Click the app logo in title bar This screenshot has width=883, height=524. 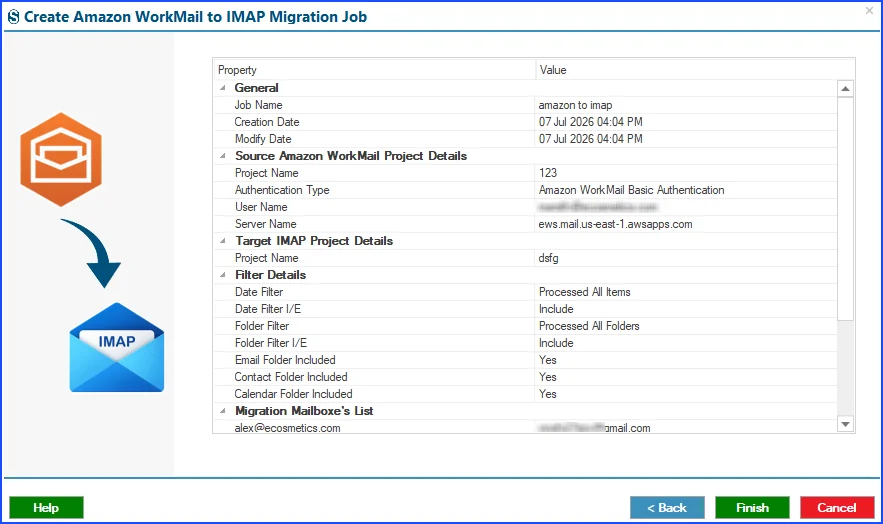pos(14,17)
